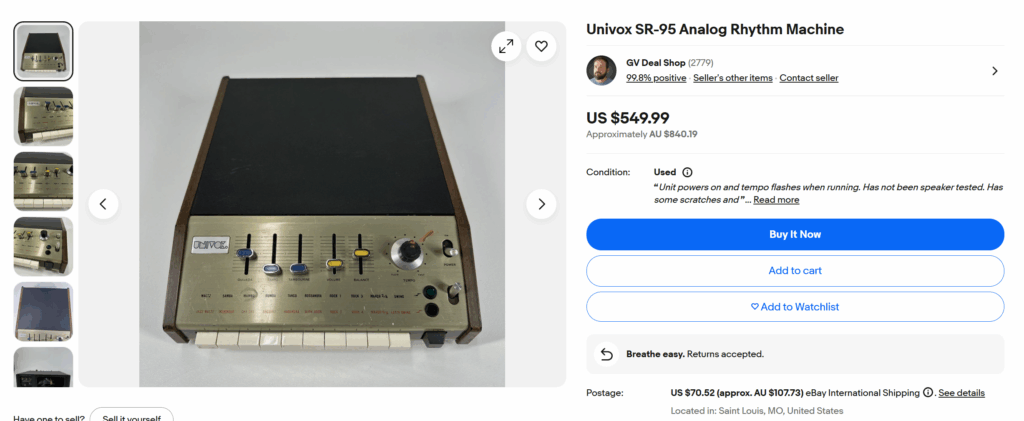Click the Sell it yourself button
The width and height of the screenshot is (1024, 421).
click(x=131, y=416)
